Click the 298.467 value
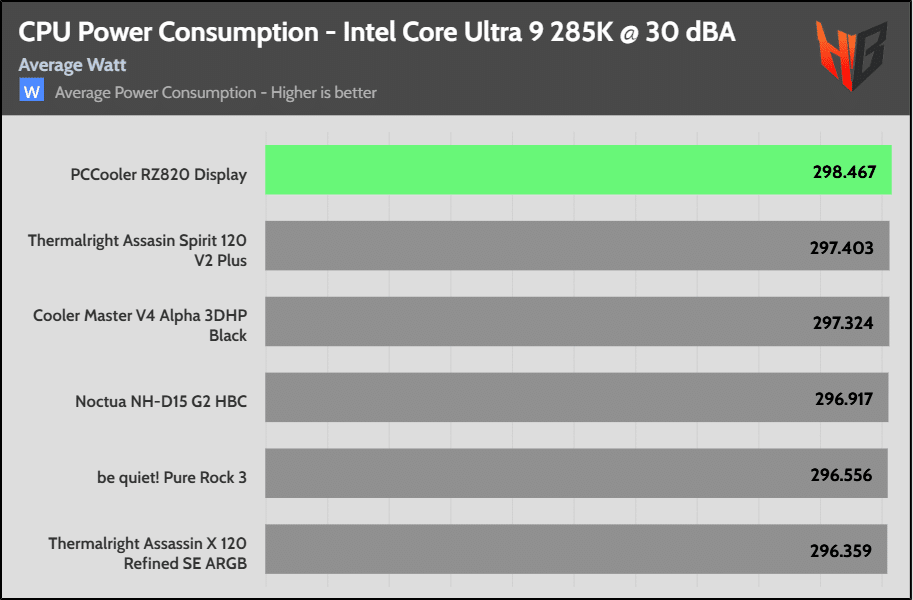This screenshot has height=600, width=913. (844, 172)
